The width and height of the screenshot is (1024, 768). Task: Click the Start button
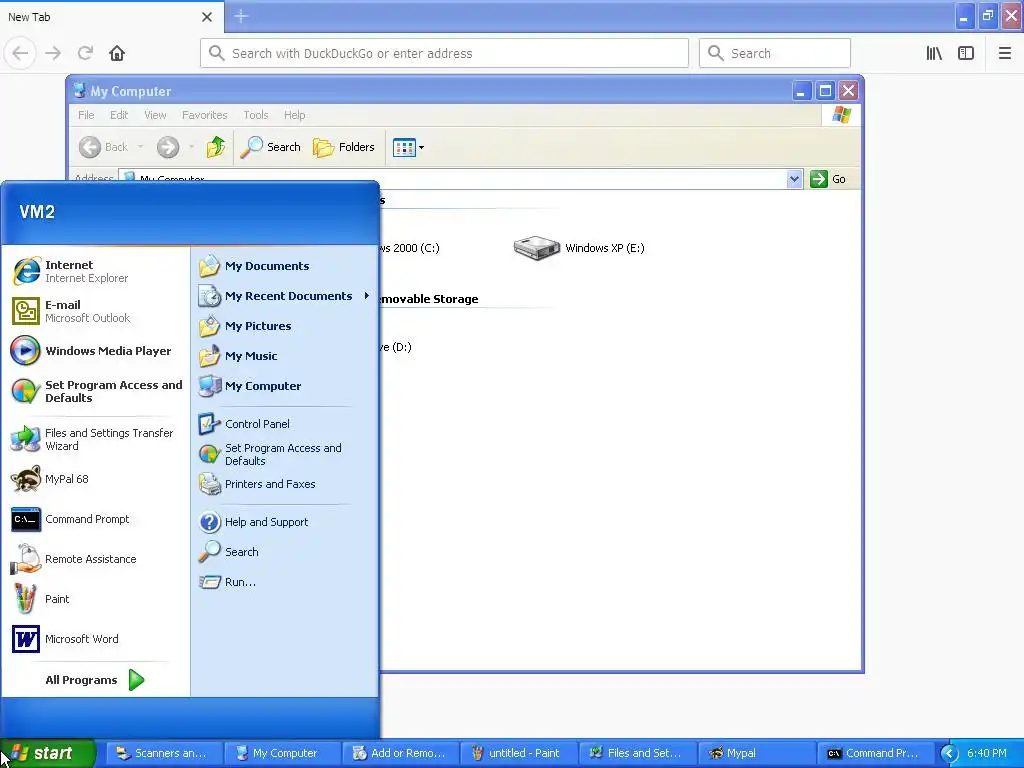pyautogui.click(x=47, y=753)
